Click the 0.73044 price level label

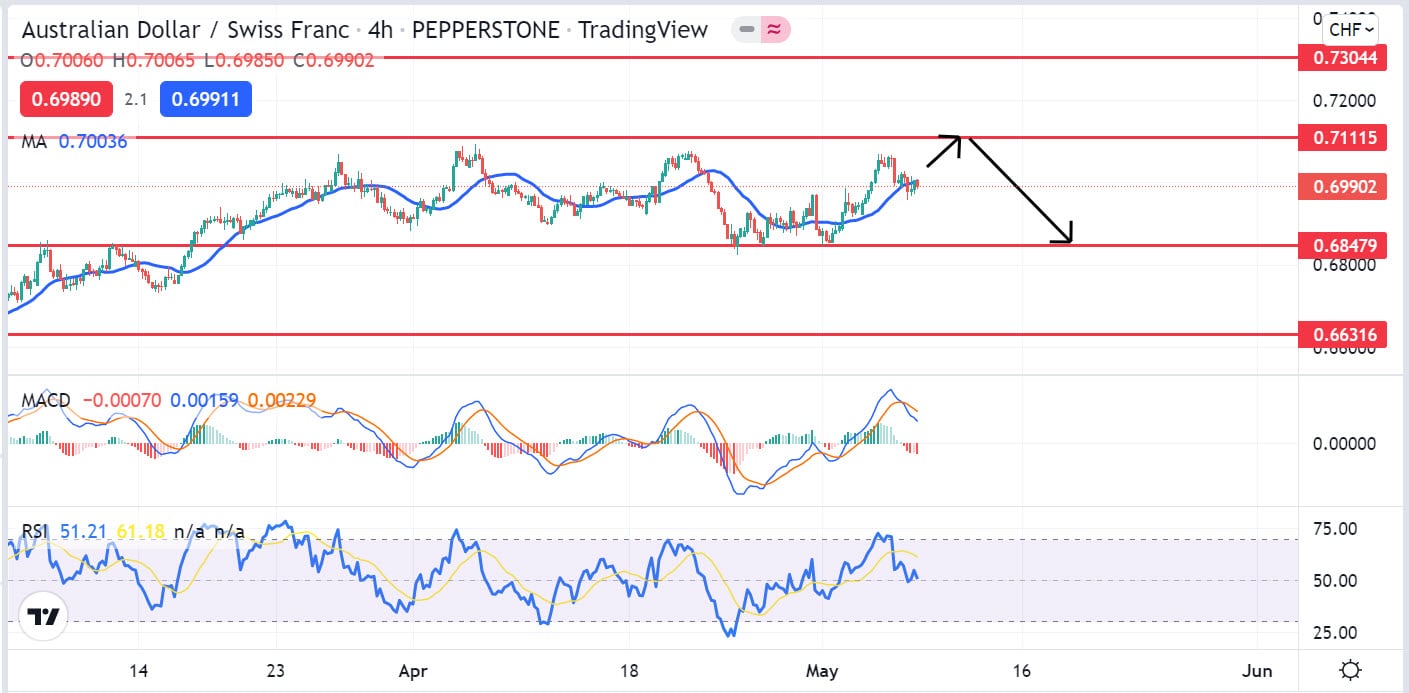[x=1342, y=58]
